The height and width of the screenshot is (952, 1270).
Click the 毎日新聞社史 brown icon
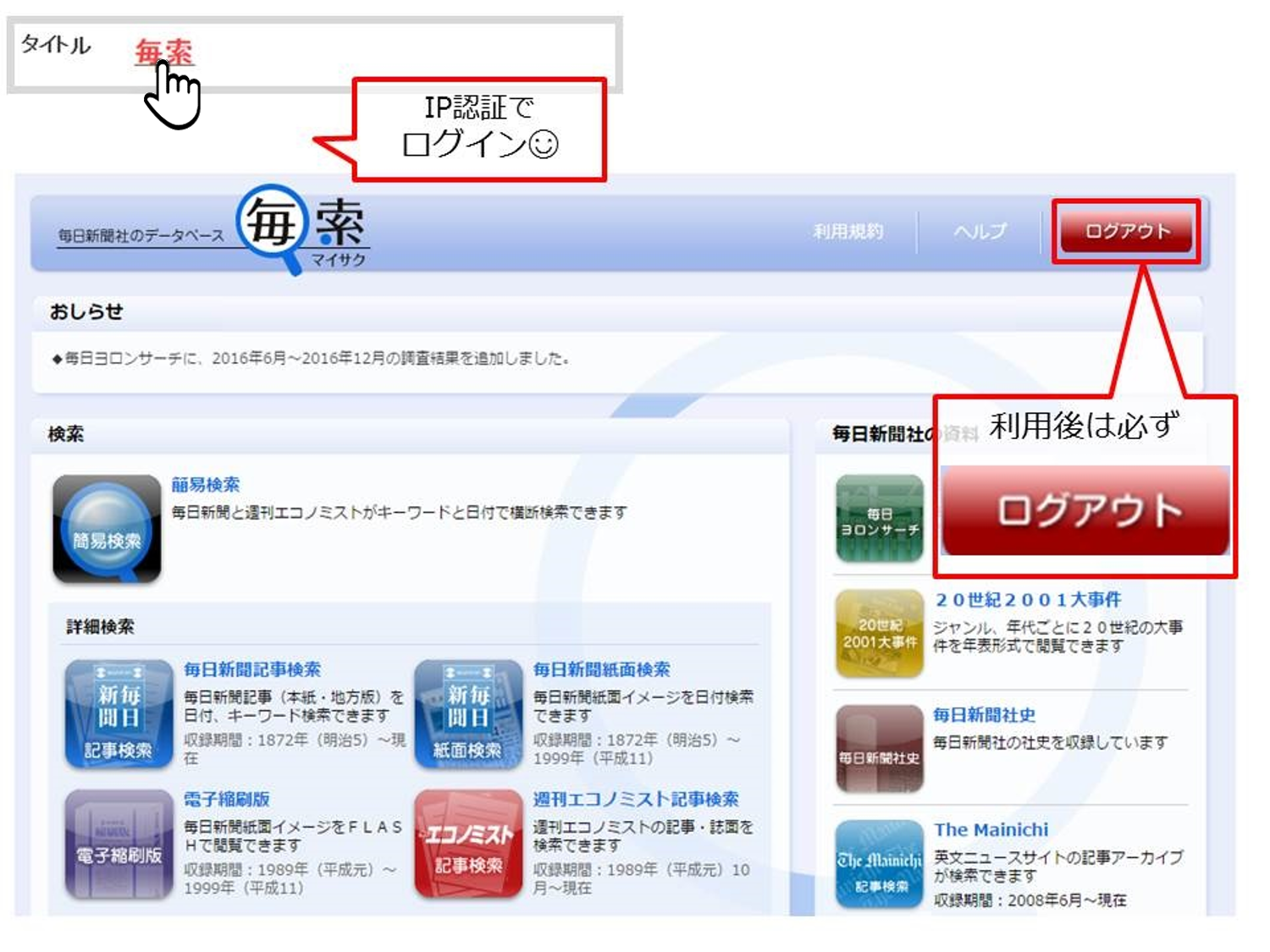click(879, 748)
